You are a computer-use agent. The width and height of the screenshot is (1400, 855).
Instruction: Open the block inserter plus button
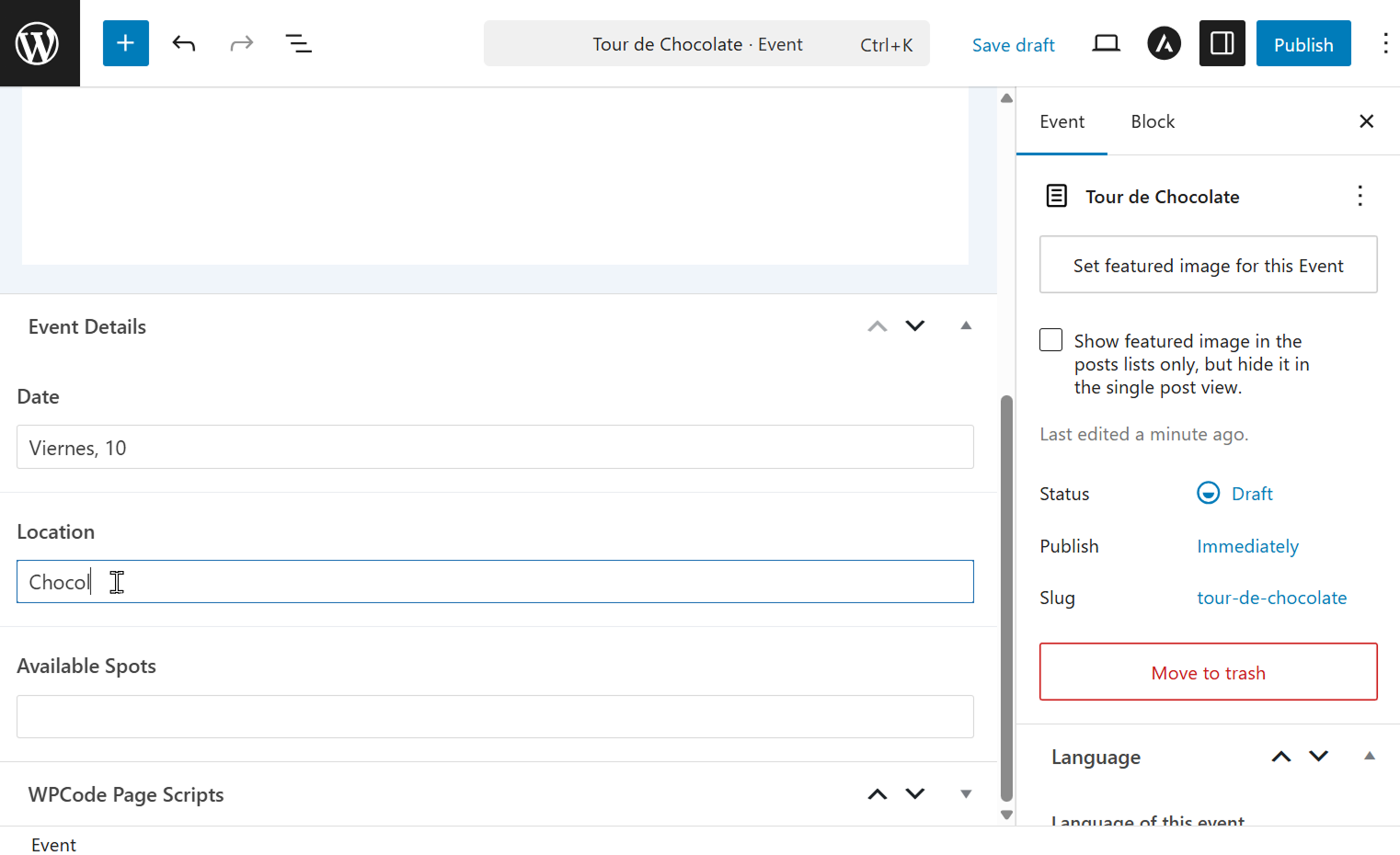pos(126,43)
